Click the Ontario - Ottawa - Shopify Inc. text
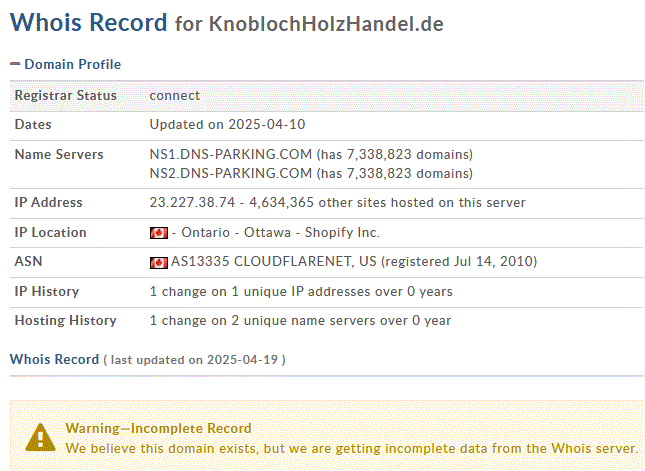This screenshot has height=471, width=645. click(x=281, y=232)
